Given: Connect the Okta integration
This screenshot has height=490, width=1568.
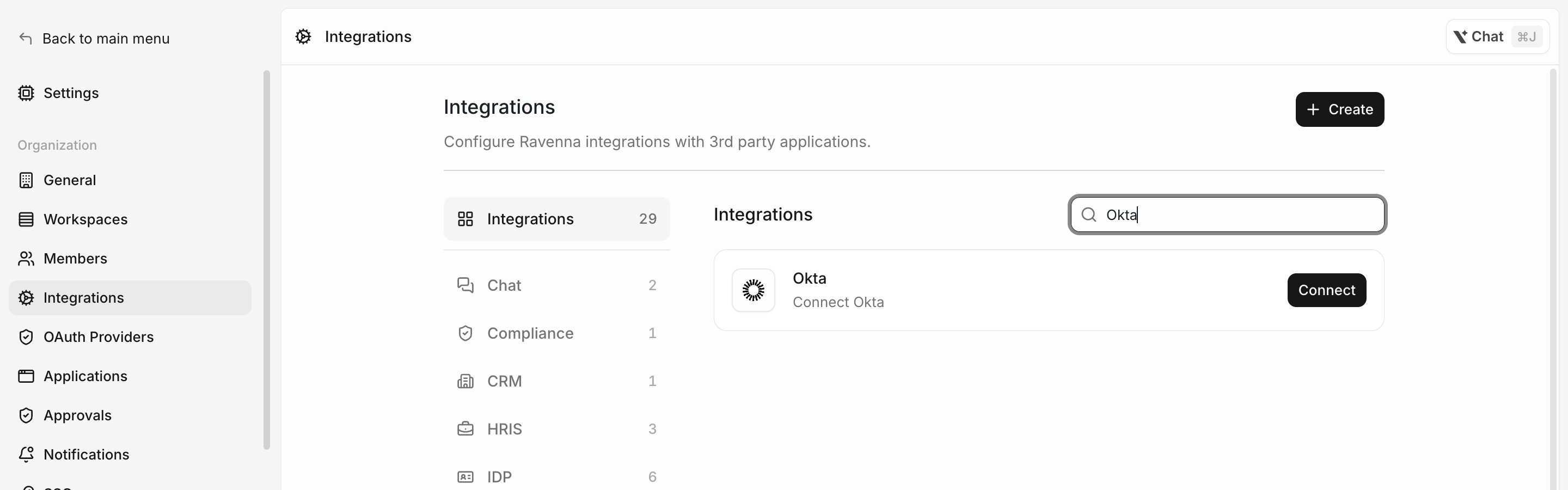Looking at the screenshot, I should pyautogui.click(x=1326, y=290).
